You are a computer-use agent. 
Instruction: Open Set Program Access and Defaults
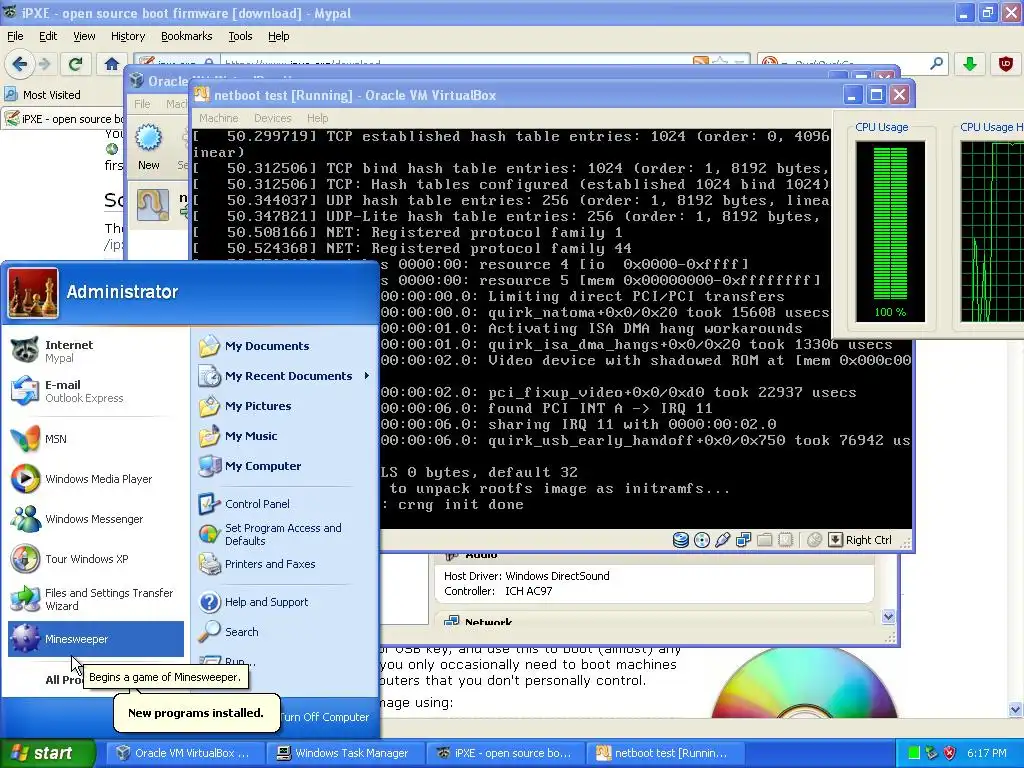pos(285,534)
